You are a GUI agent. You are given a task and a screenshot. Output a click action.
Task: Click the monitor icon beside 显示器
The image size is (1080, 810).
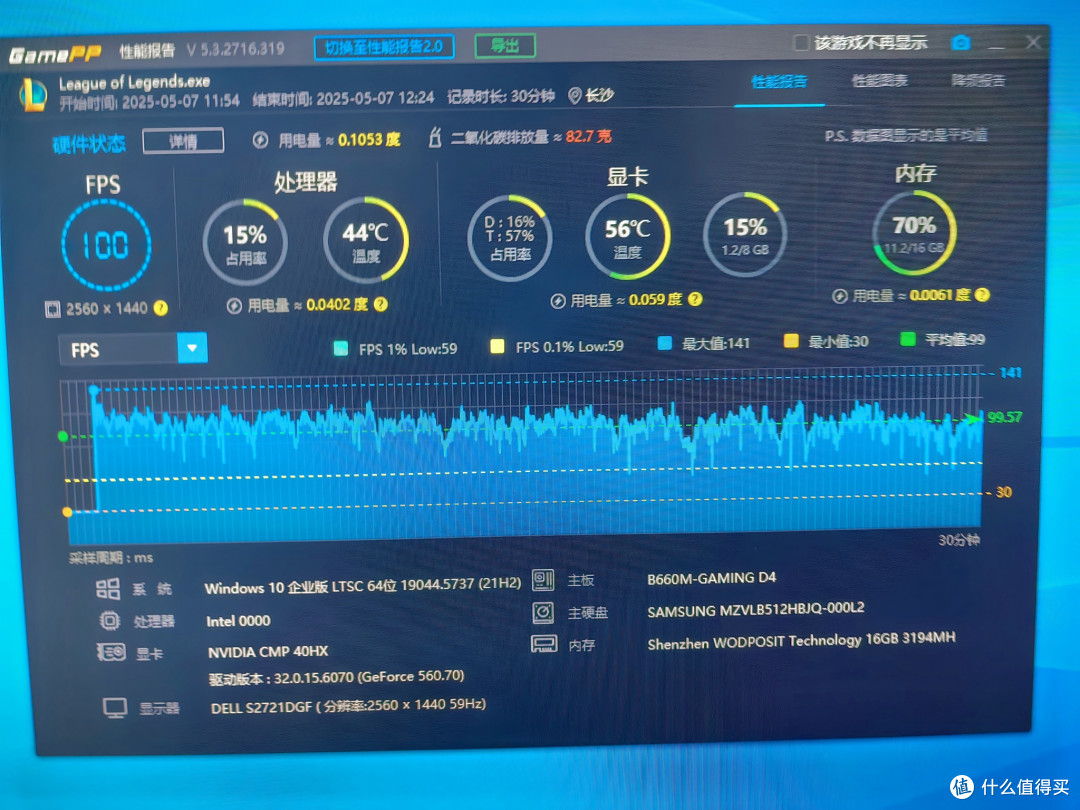click(115, 707)
